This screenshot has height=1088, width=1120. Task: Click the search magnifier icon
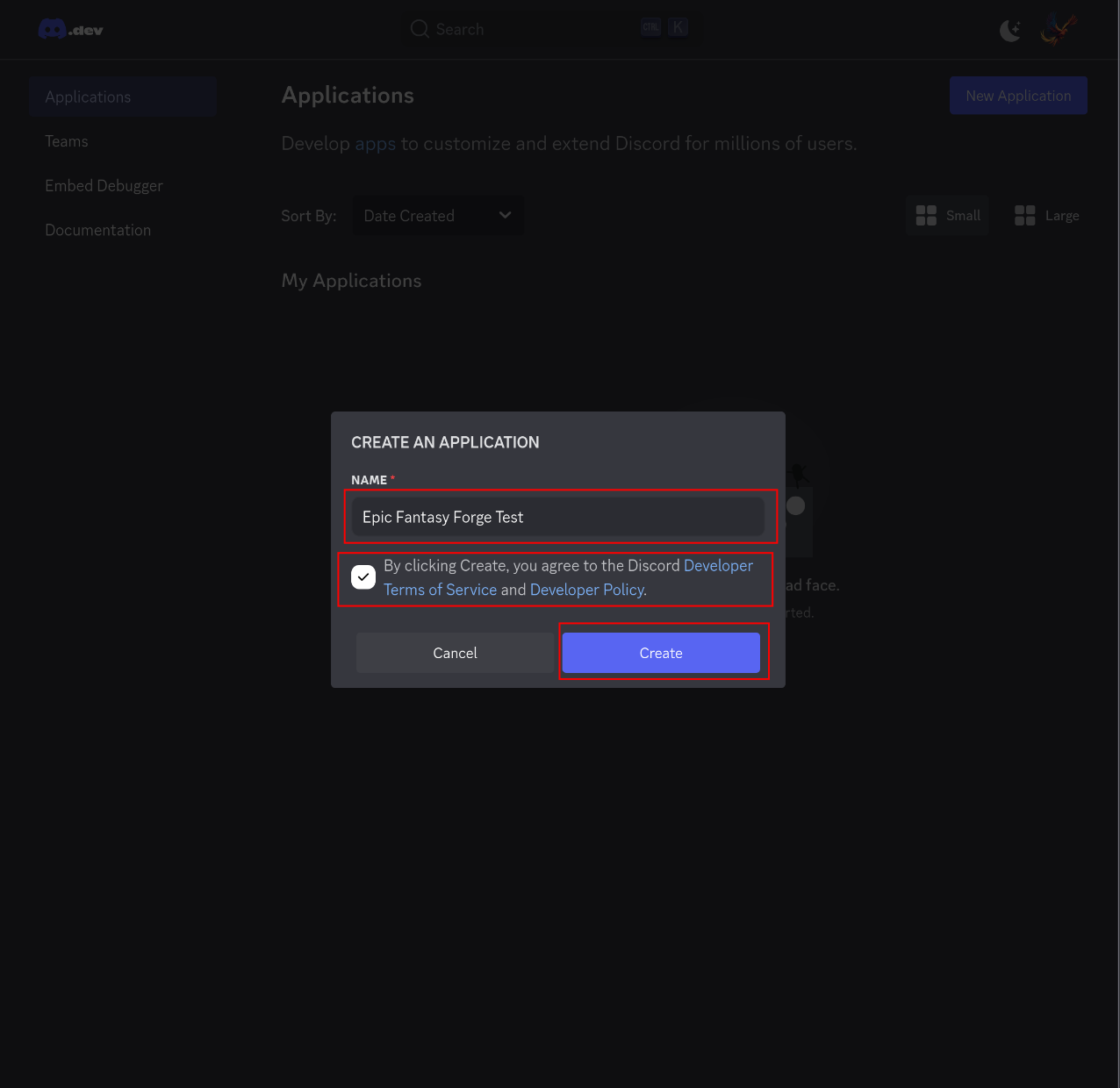pyautogui.click(x=419, y=28)
